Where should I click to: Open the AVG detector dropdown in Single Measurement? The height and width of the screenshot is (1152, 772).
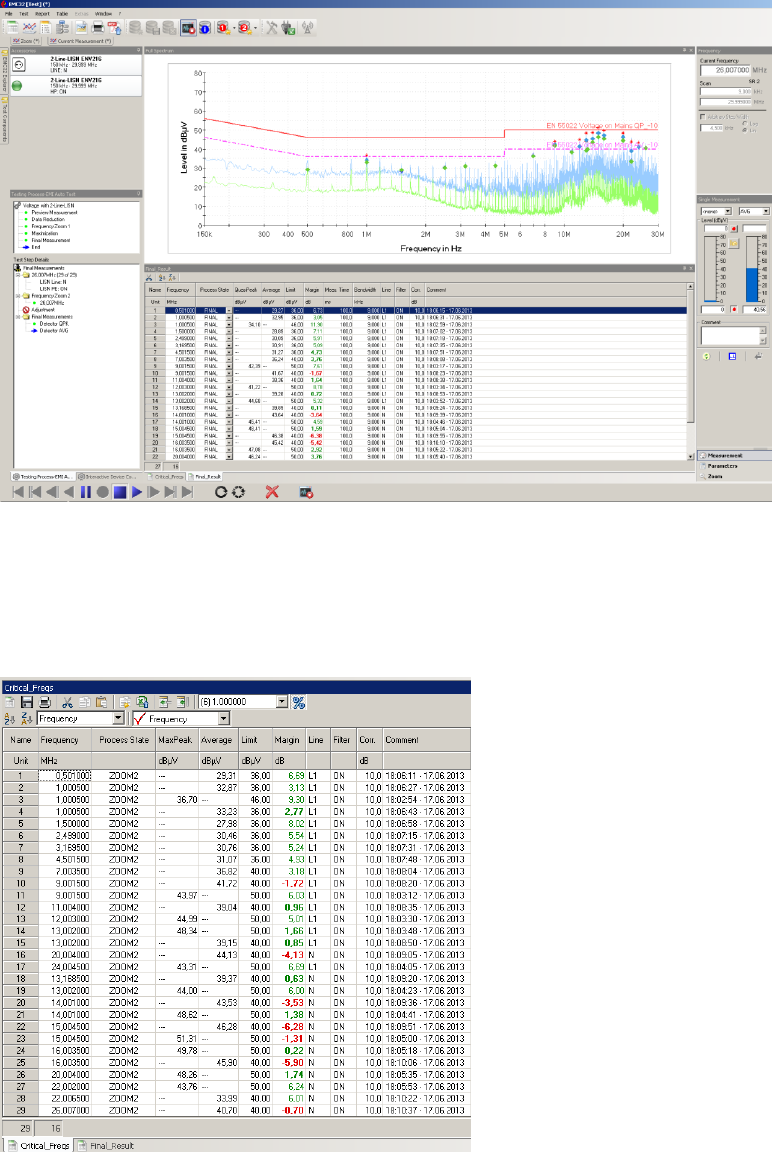point(766,212)
